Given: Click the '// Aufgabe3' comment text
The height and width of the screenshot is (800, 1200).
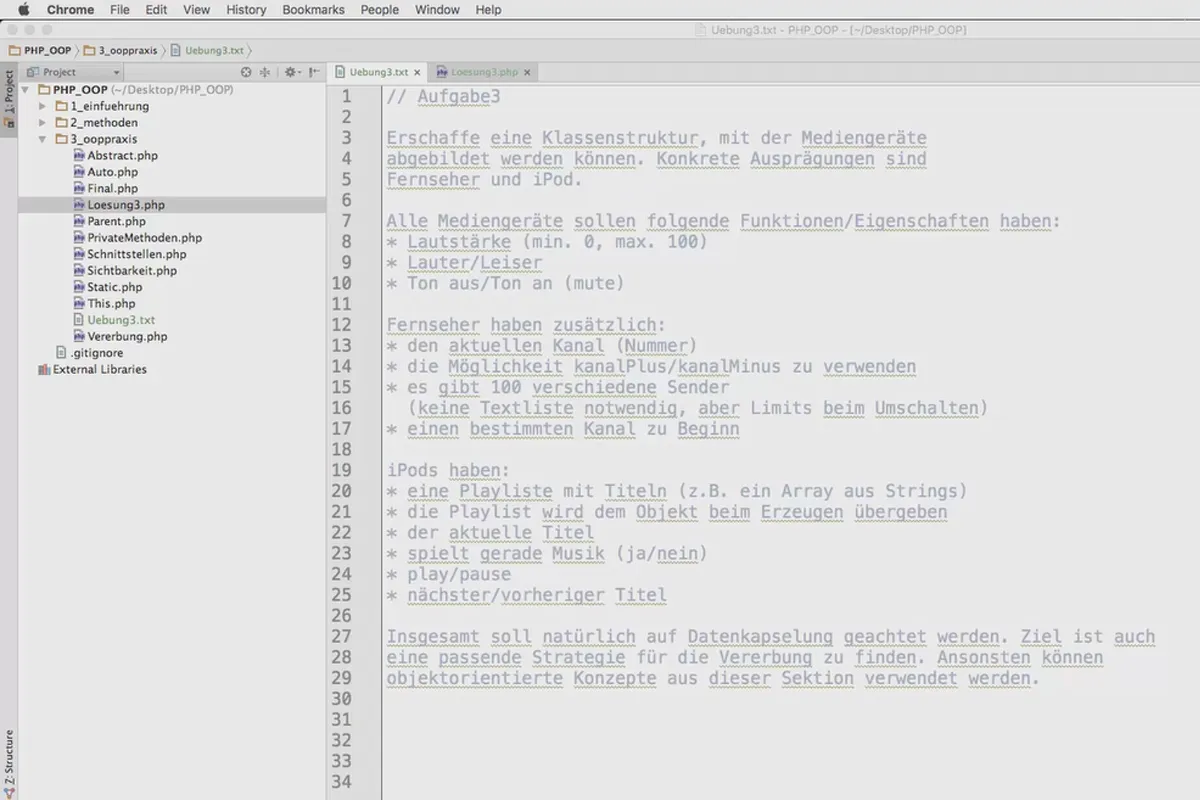Looking at the screenshot, I should click(443, 96).
